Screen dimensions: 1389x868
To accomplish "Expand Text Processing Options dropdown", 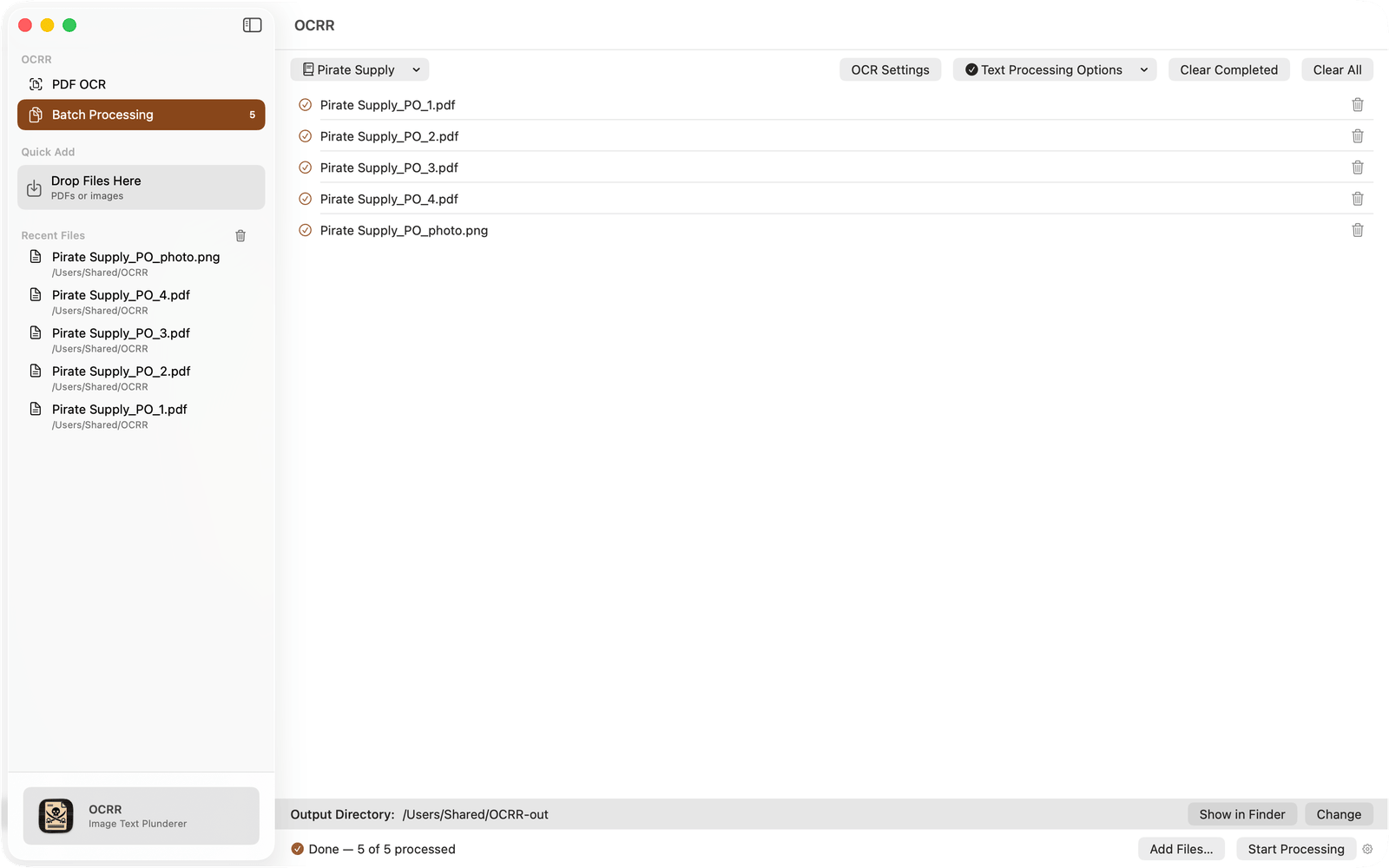I will [1055, 69].
